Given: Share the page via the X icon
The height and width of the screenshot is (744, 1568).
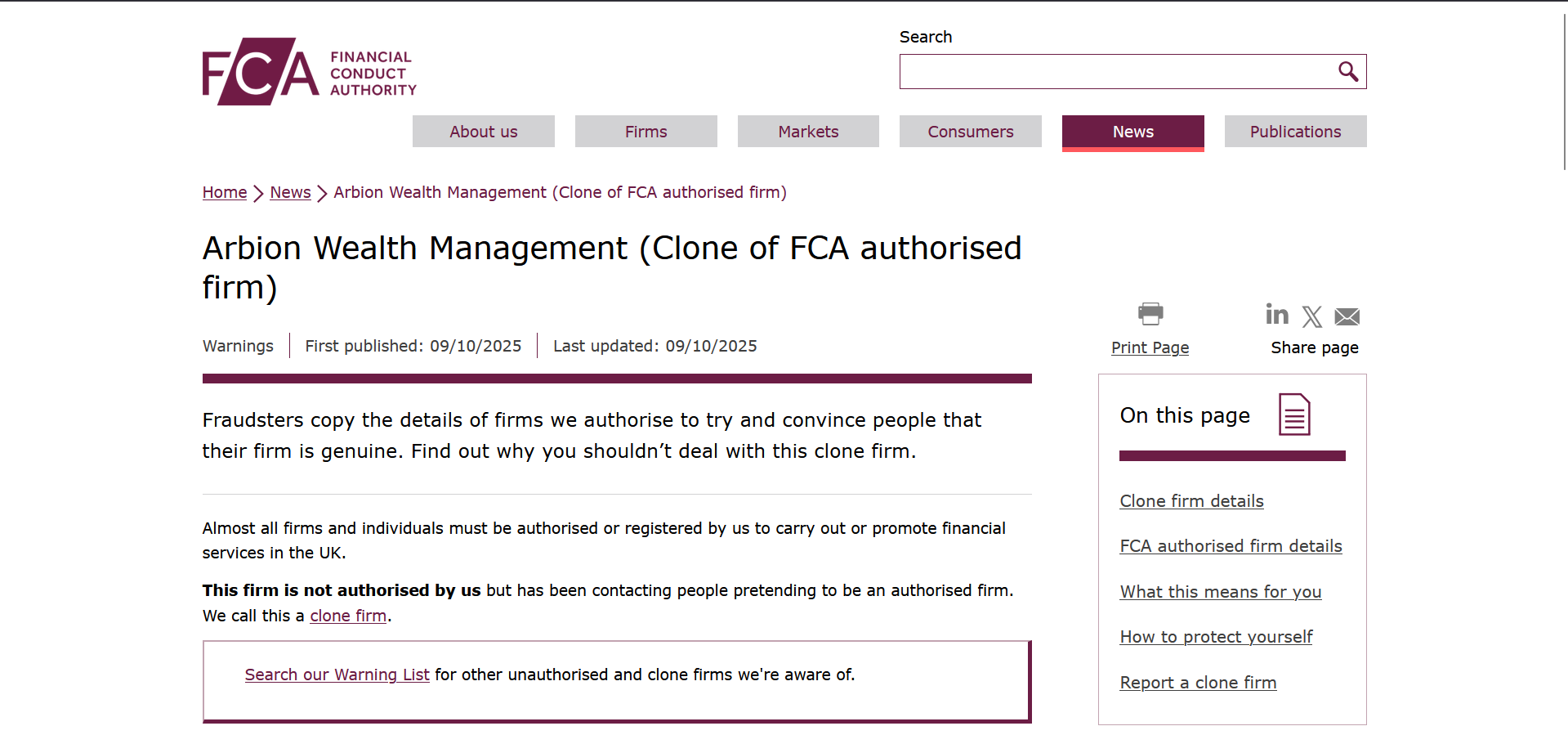Looking at the screenshot, I should (1311, 316).
